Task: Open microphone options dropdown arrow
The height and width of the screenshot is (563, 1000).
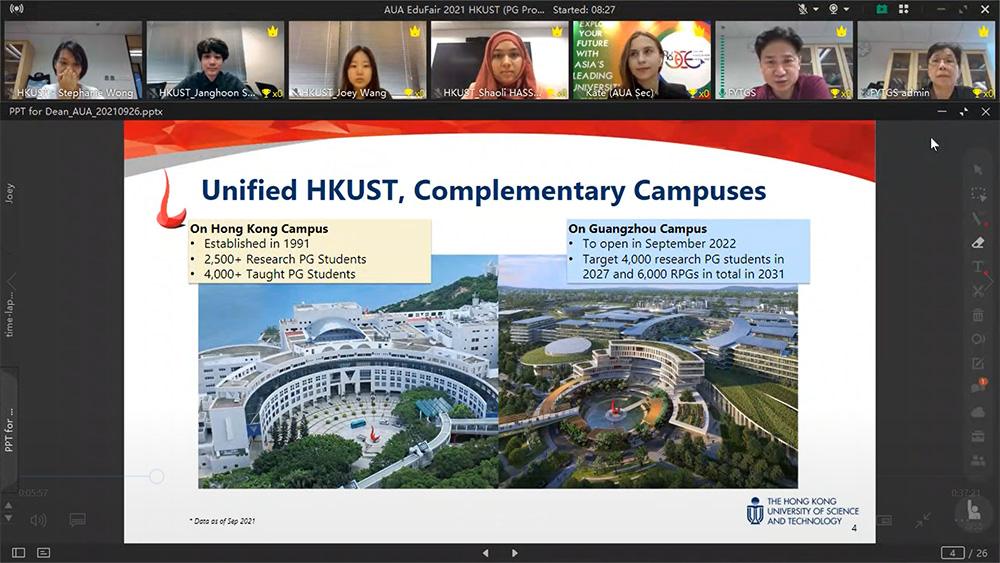Action: [x=816, y=10]
